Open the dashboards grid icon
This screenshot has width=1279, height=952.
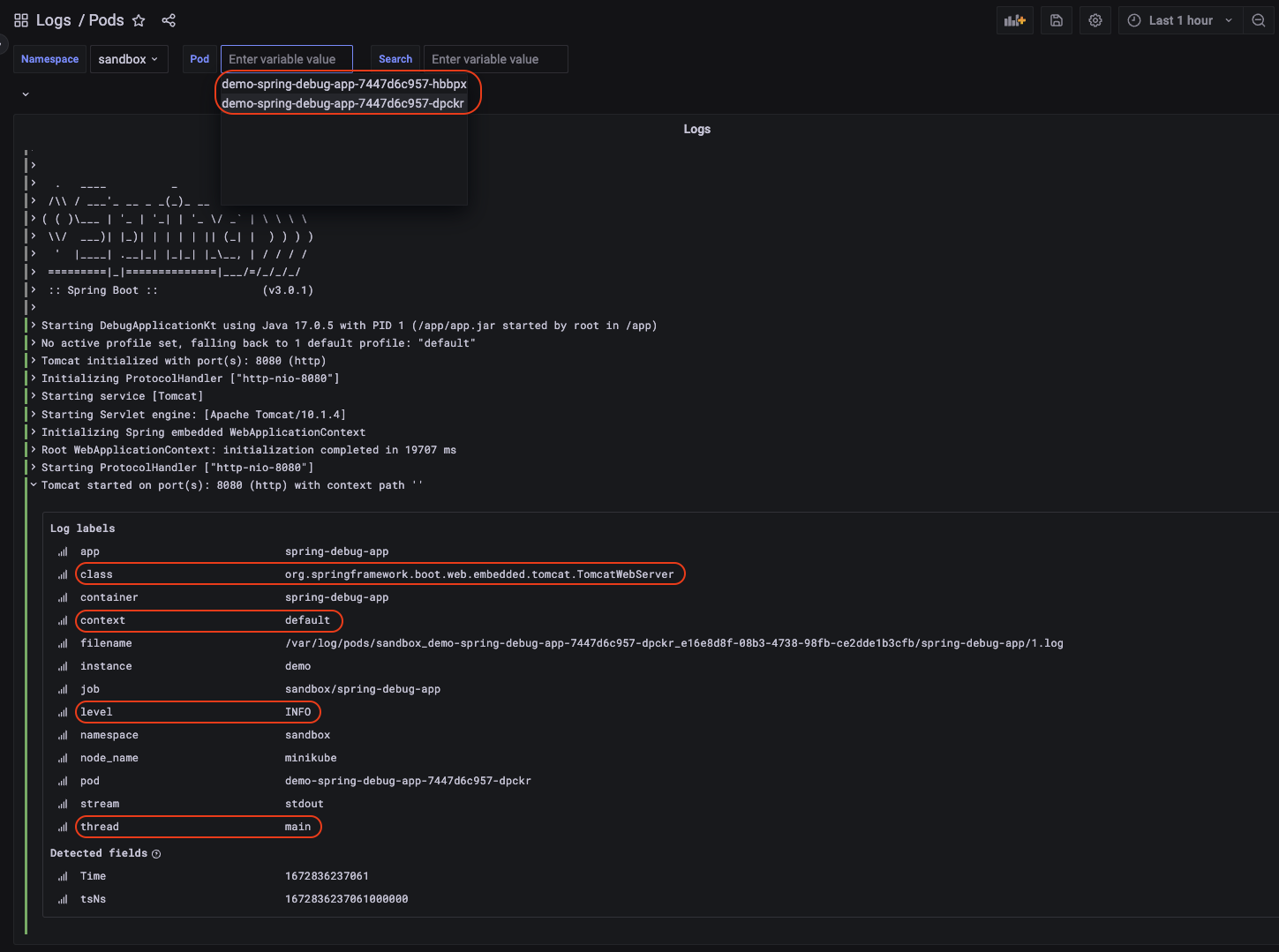pyautogui.click(x=21, y=20)
